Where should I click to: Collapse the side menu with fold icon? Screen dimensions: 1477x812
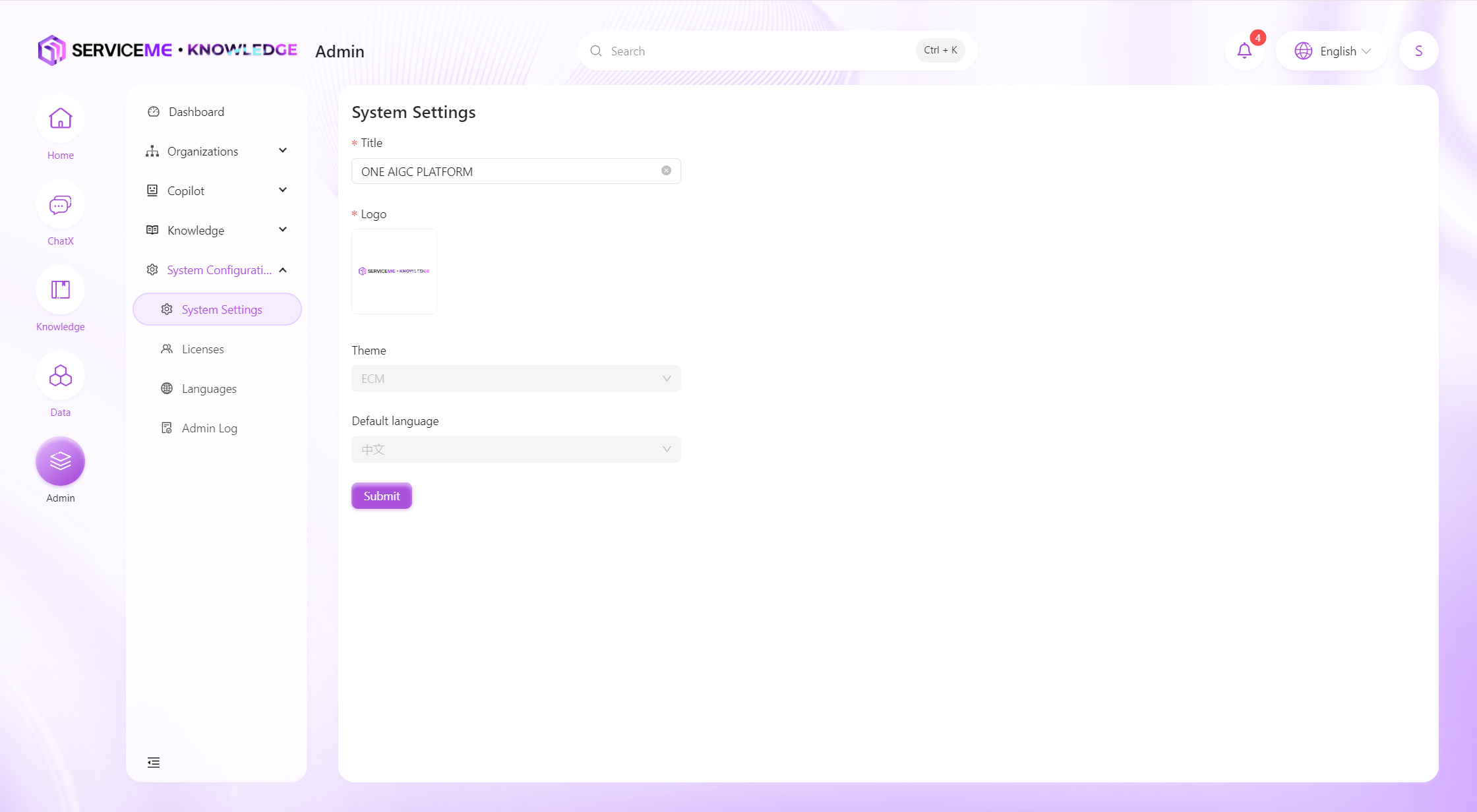tap(154, 763)
